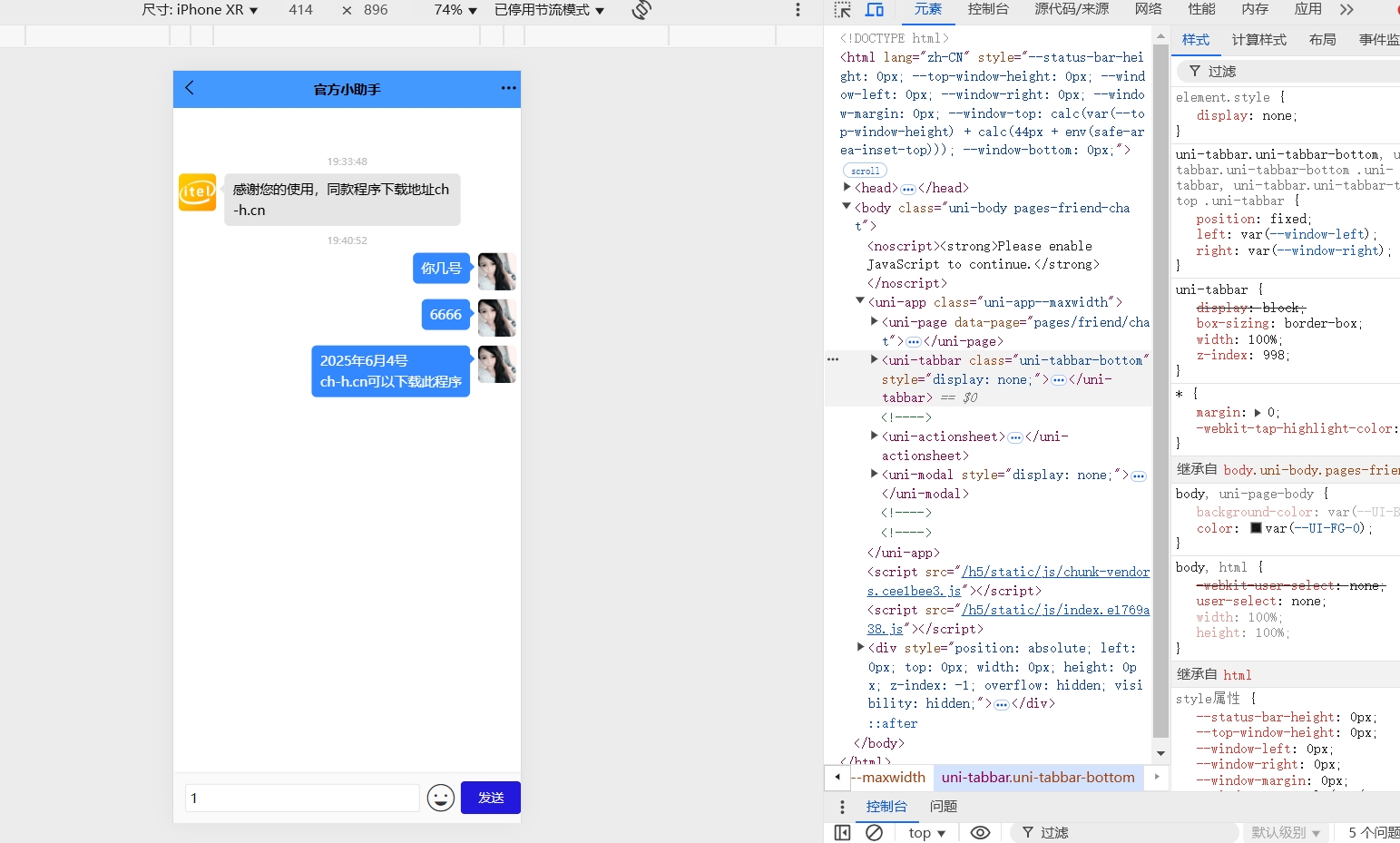
Task: Click the 你几号 message bubble
Action: [442, 269]
